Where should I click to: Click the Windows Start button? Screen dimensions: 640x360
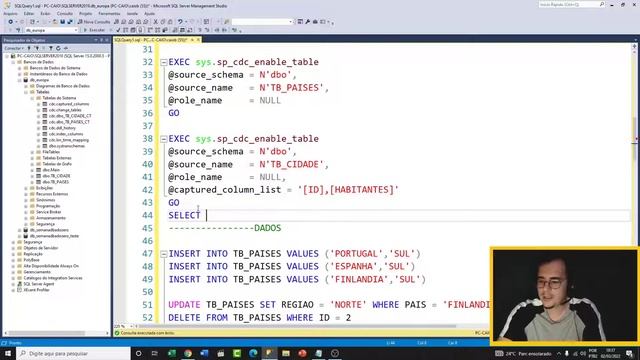click(x=8, y=353)
